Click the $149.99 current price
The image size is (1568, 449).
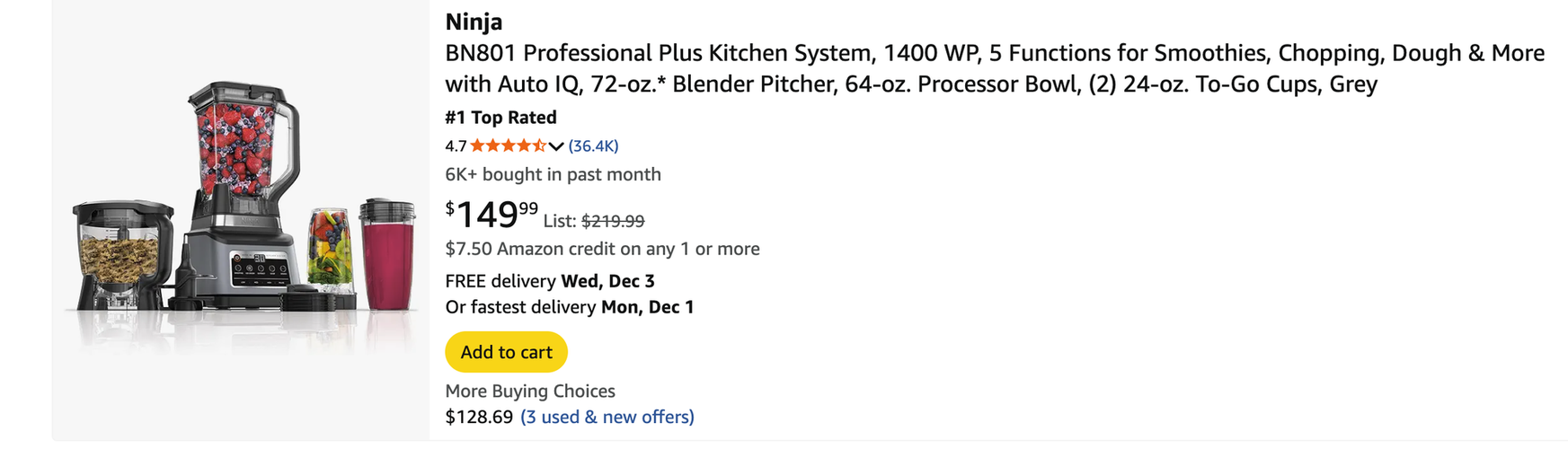click(492, 215)
